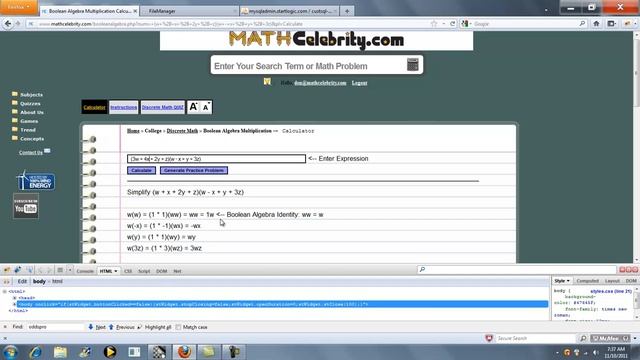
Task: Click the Calculate button
Action: [141, 170]
